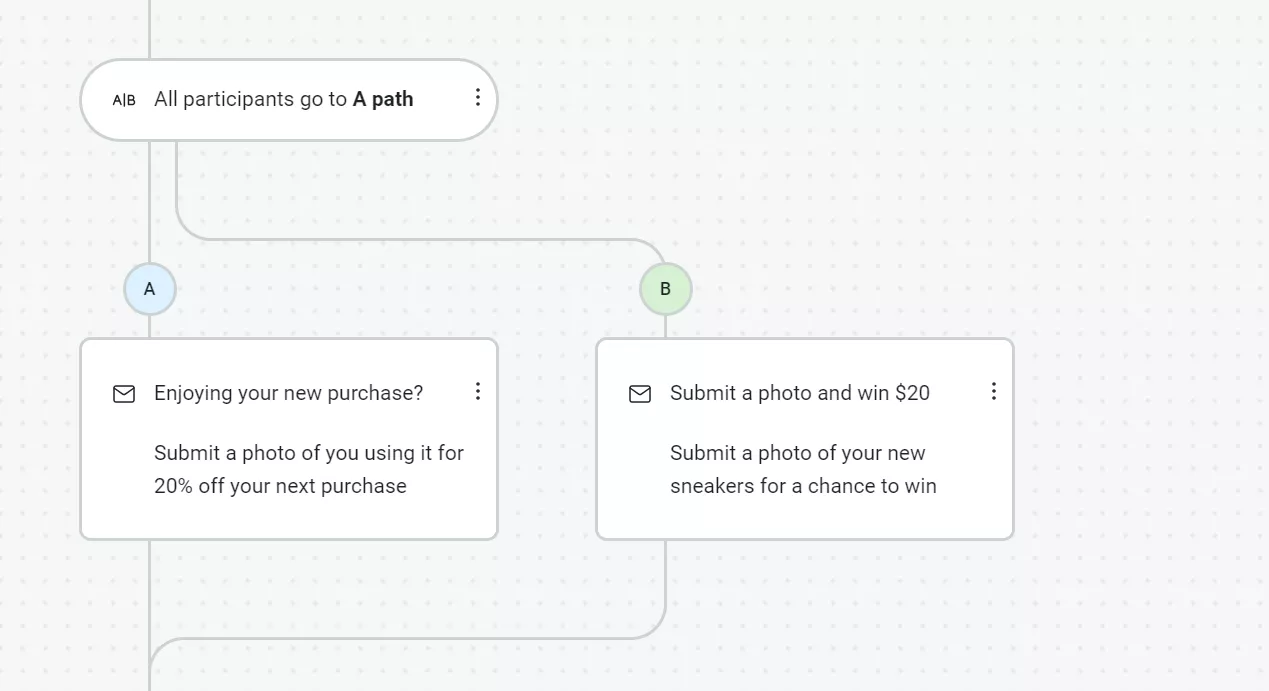The width and height of the screenshot is (1269, 691).
Task: Open options menu for the A/B split node
Action: click(x=478, y=97)
